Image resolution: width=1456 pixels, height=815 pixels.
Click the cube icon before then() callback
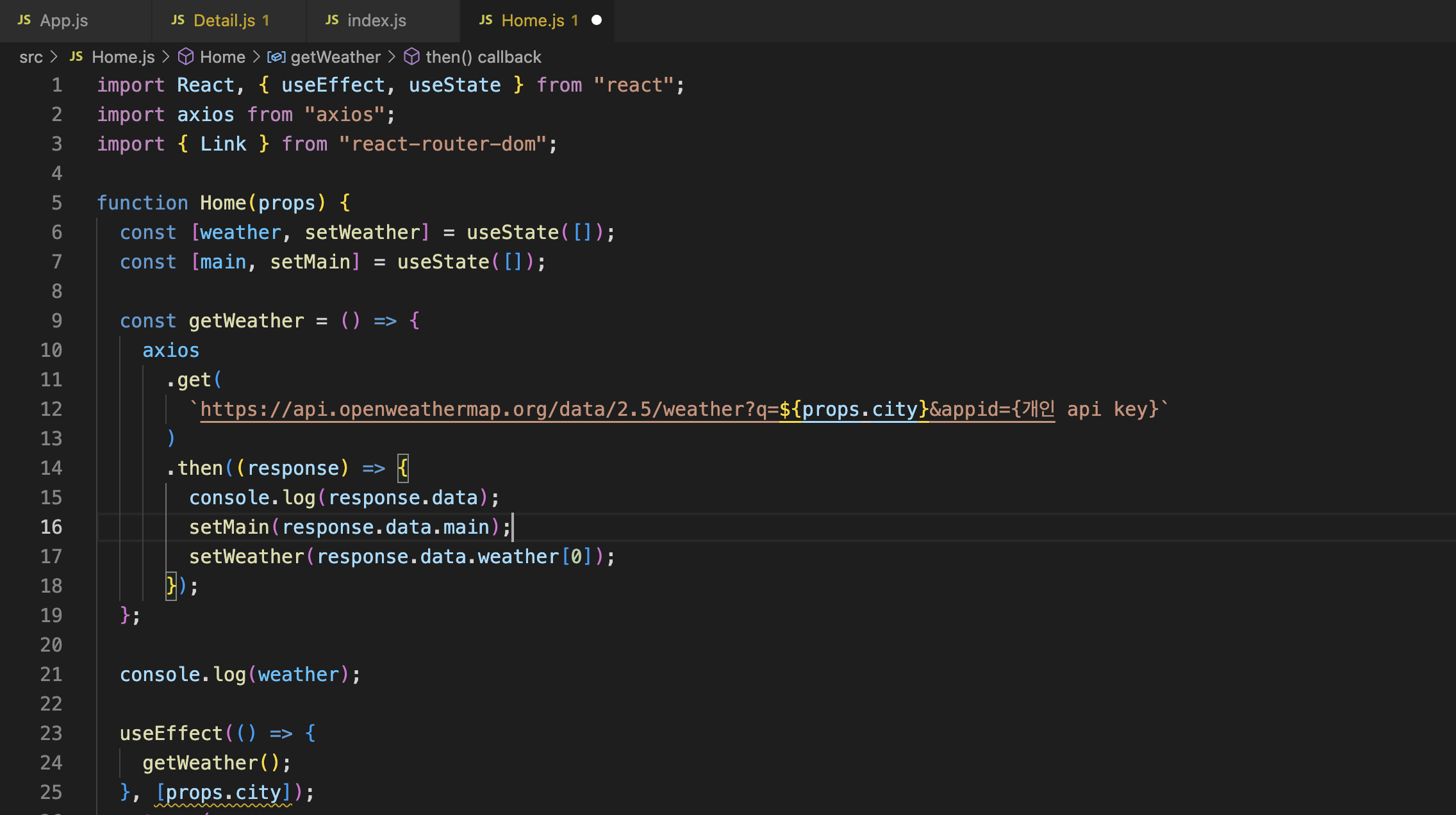(411, 56)
